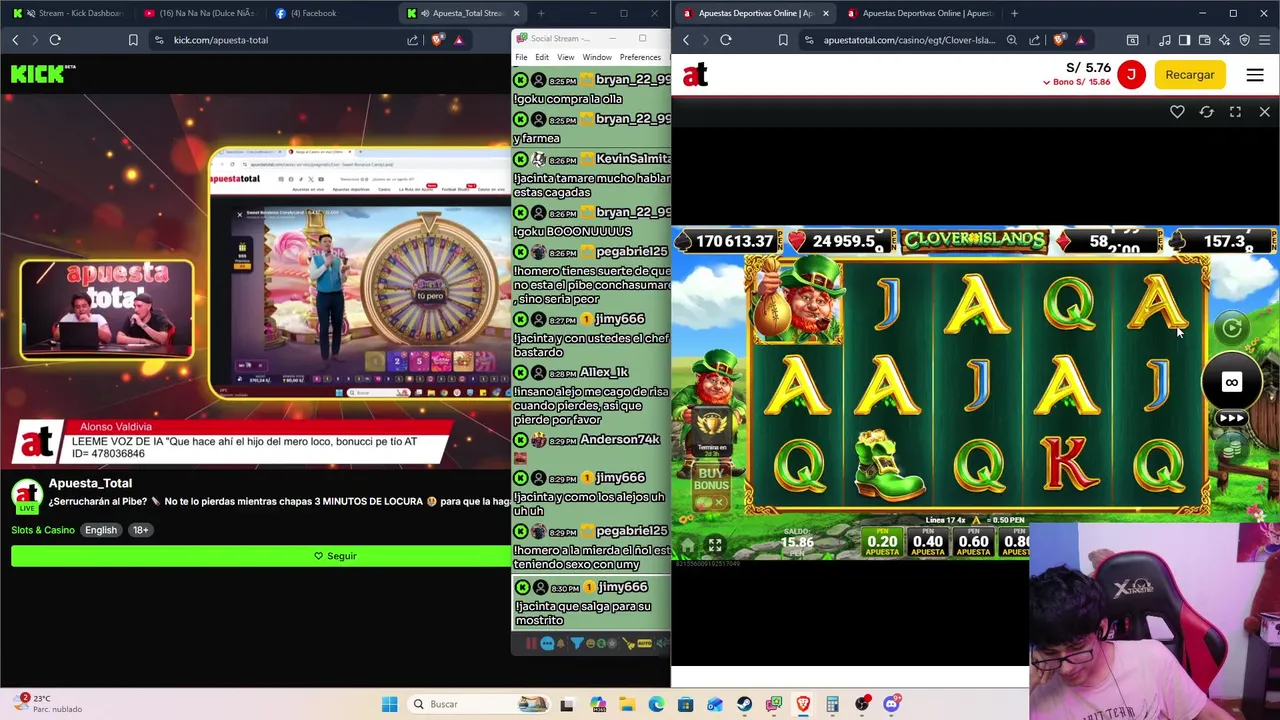
Task: Toggle turbo fast-forward spin mode
Action: (1232, 418)
